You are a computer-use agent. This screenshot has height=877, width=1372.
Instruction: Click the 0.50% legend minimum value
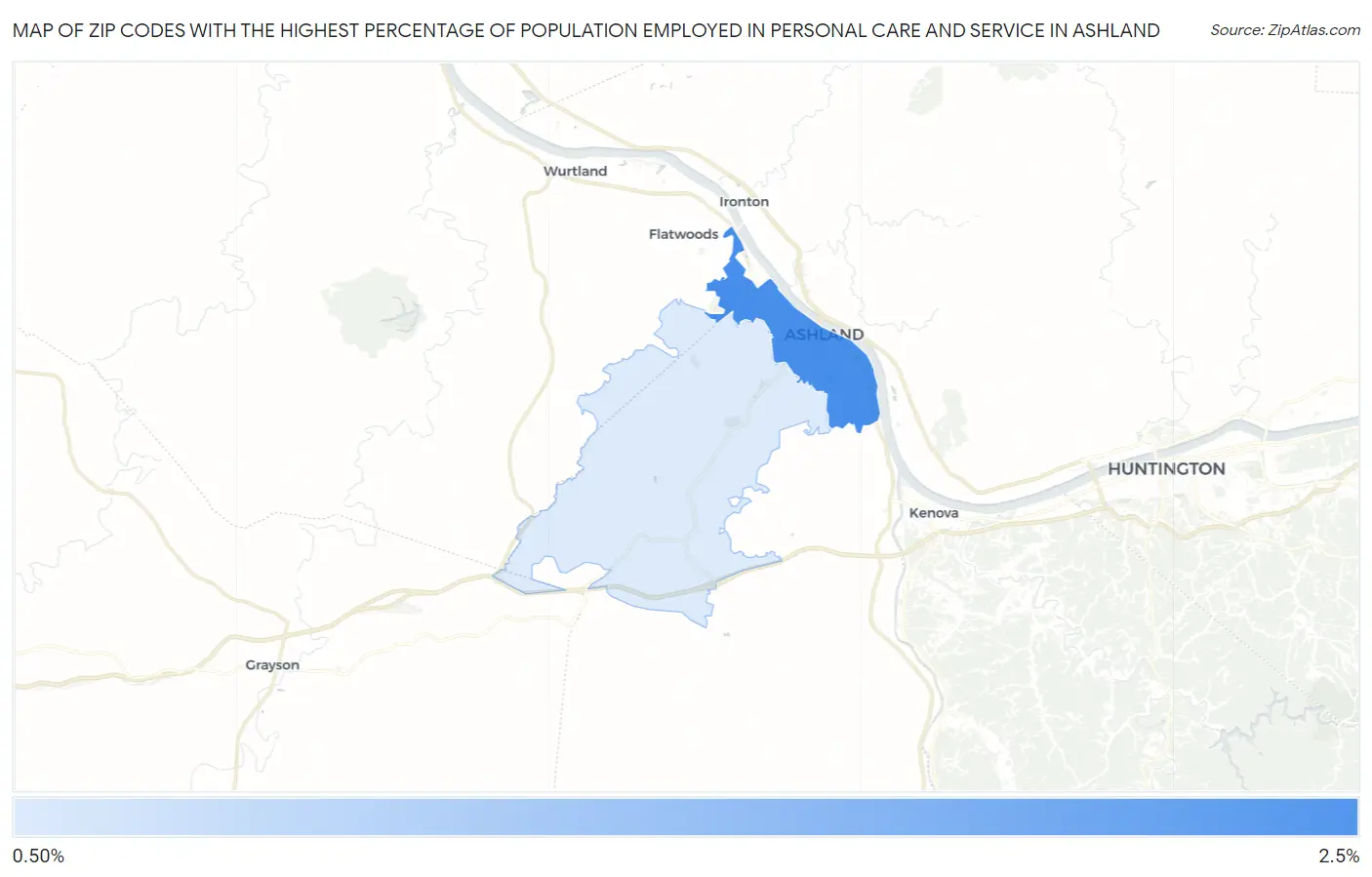[38, 857]
